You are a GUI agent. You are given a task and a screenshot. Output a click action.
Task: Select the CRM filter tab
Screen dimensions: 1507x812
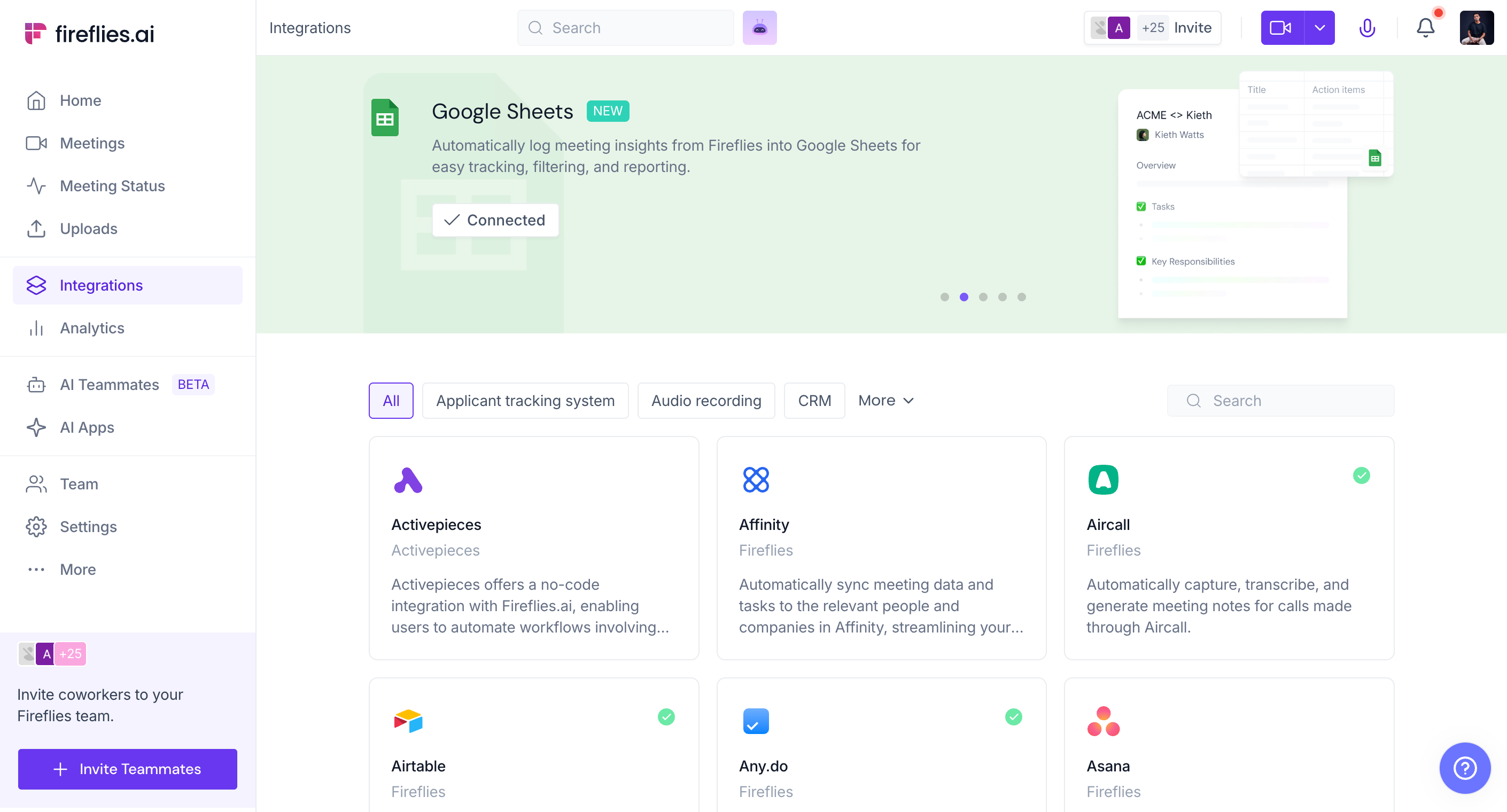pyautogui.click(x=814, y=401)
